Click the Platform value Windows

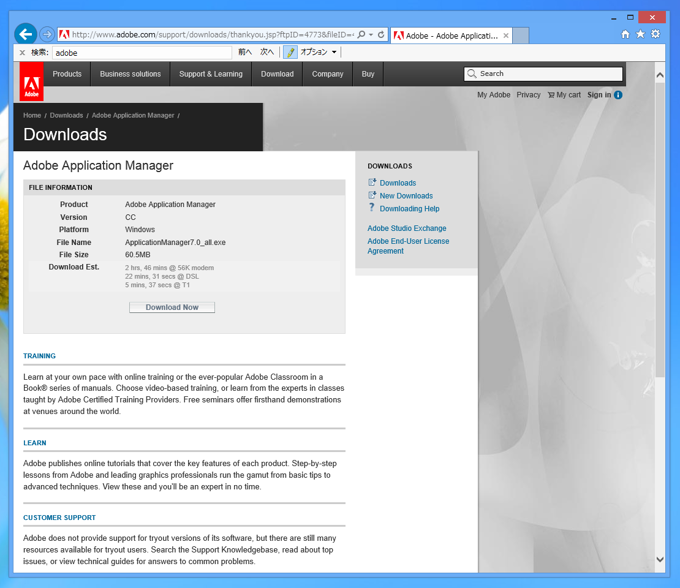(x=140, y=229)
